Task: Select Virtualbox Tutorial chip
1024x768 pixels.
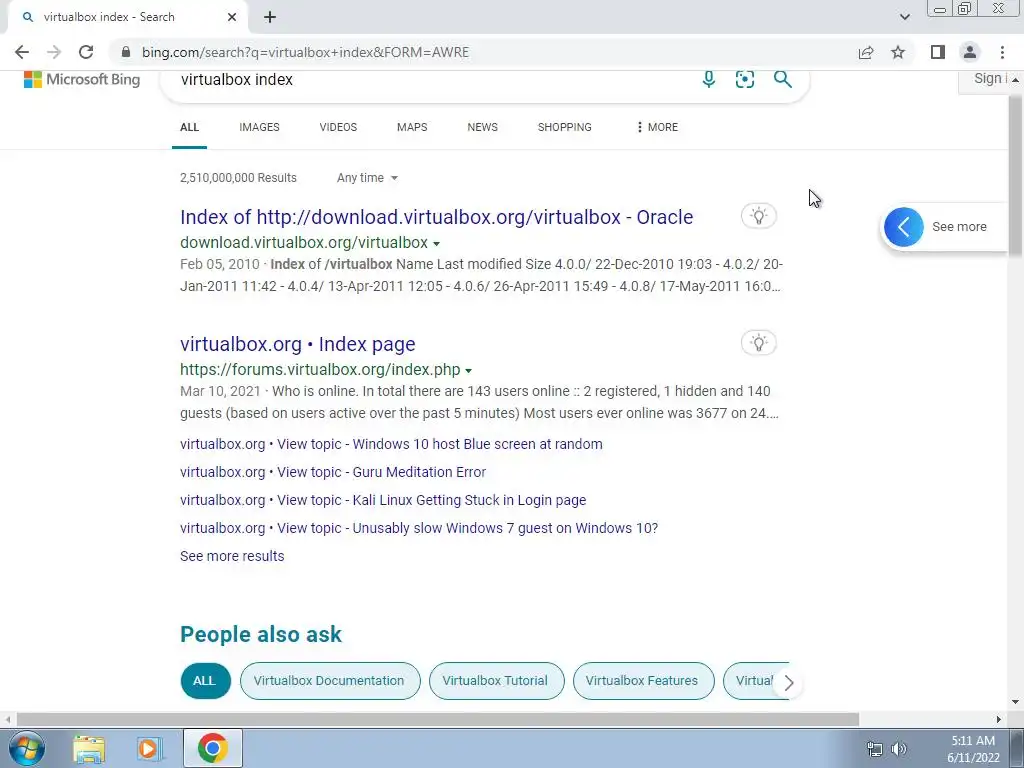Action: [496, 680]
